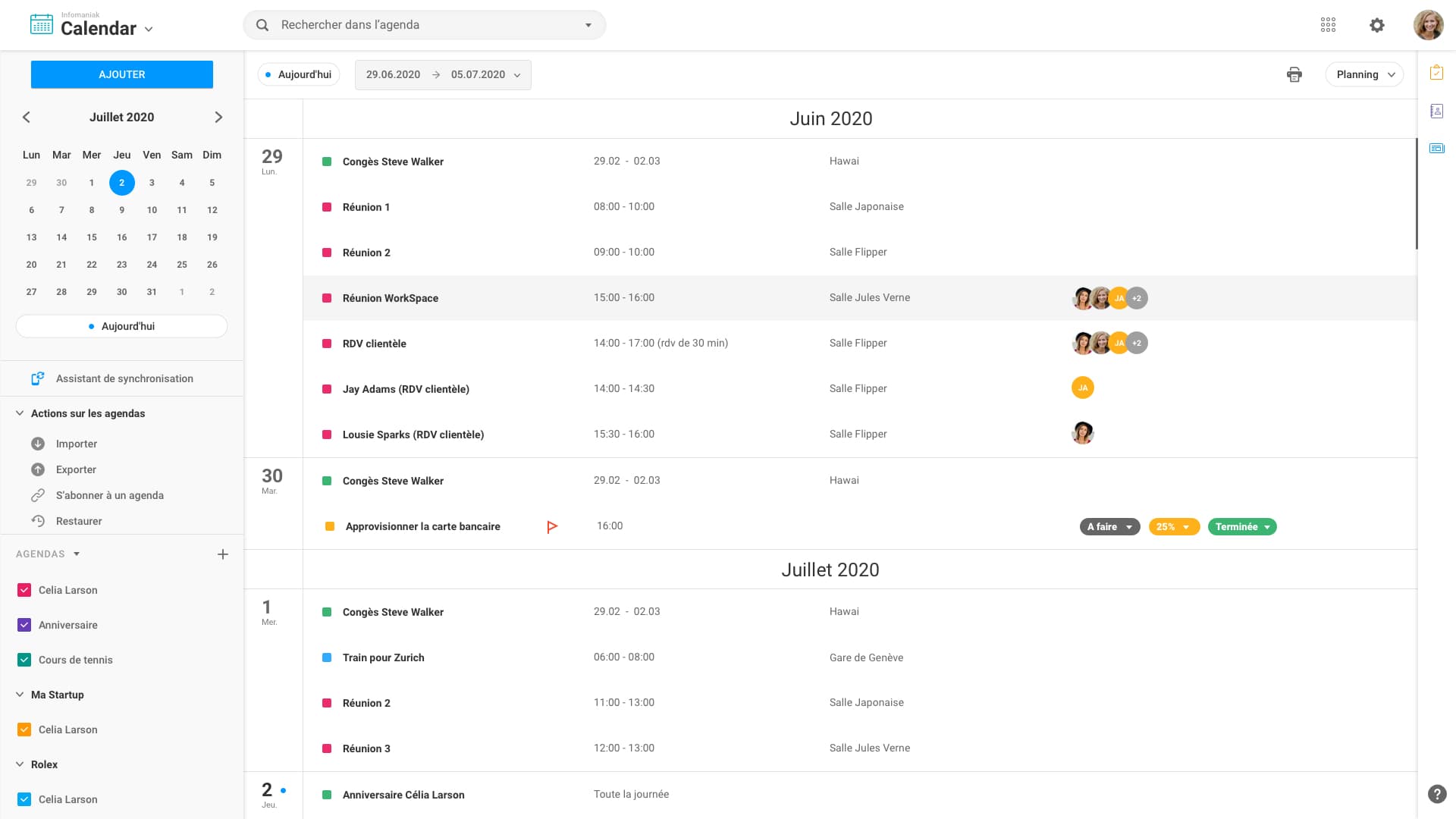This screenshot has height=819, width=1456.
Task: Toggle the Cours de tennis checkbox
Action: [x=24, y=660]
